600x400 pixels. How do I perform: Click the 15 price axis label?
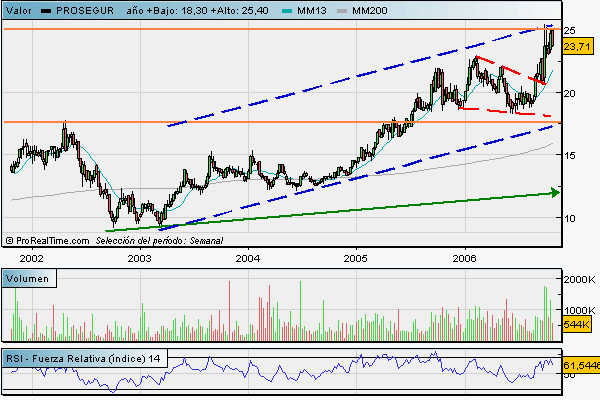569,155
